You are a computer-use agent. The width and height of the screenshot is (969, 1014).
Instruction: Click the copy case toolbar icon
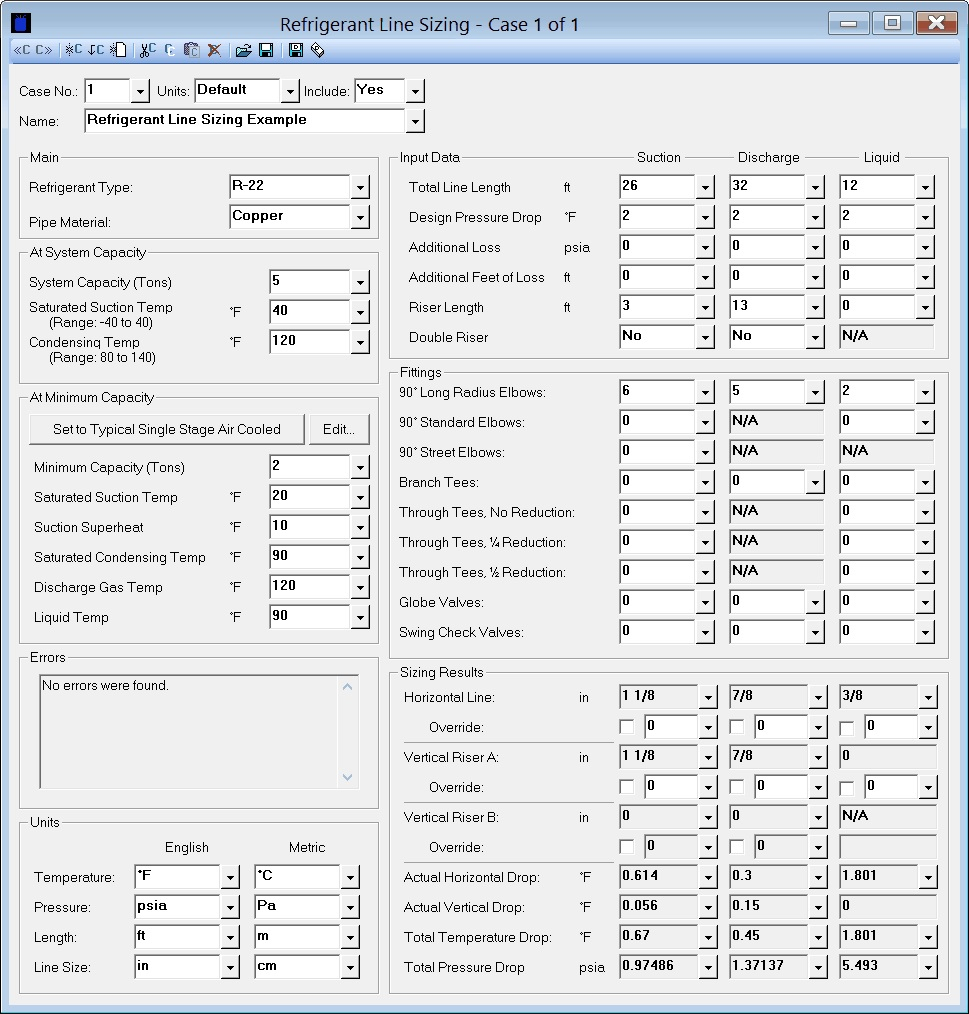[169, 50]
